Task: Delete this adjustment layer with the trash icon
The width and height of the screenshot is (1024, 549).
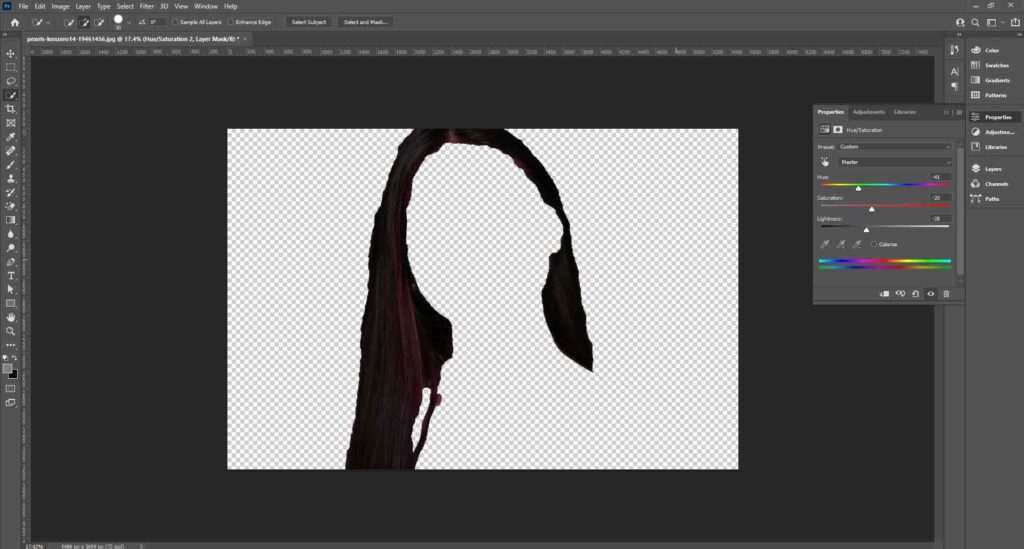Action: pyautogui.click(x=946, y=294)
